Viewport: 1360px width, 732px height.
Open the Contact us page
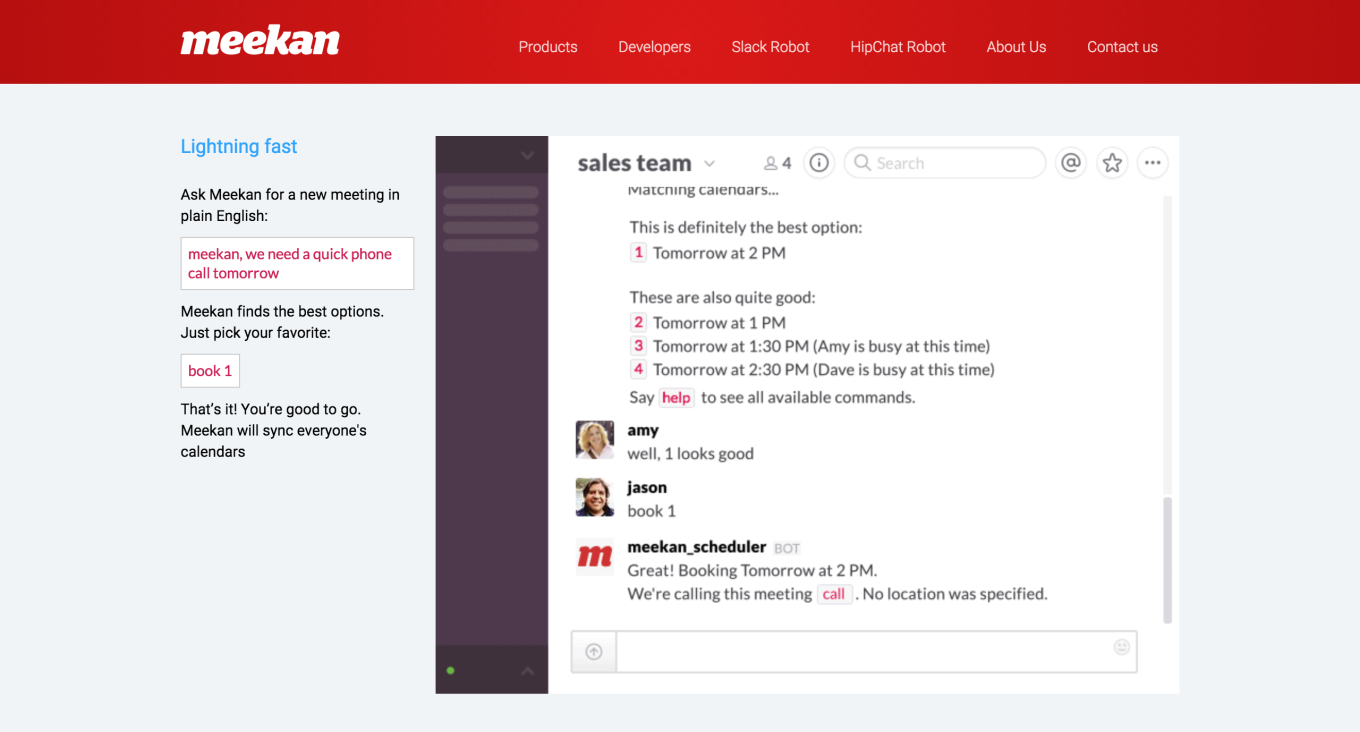tap(1122, 47)
